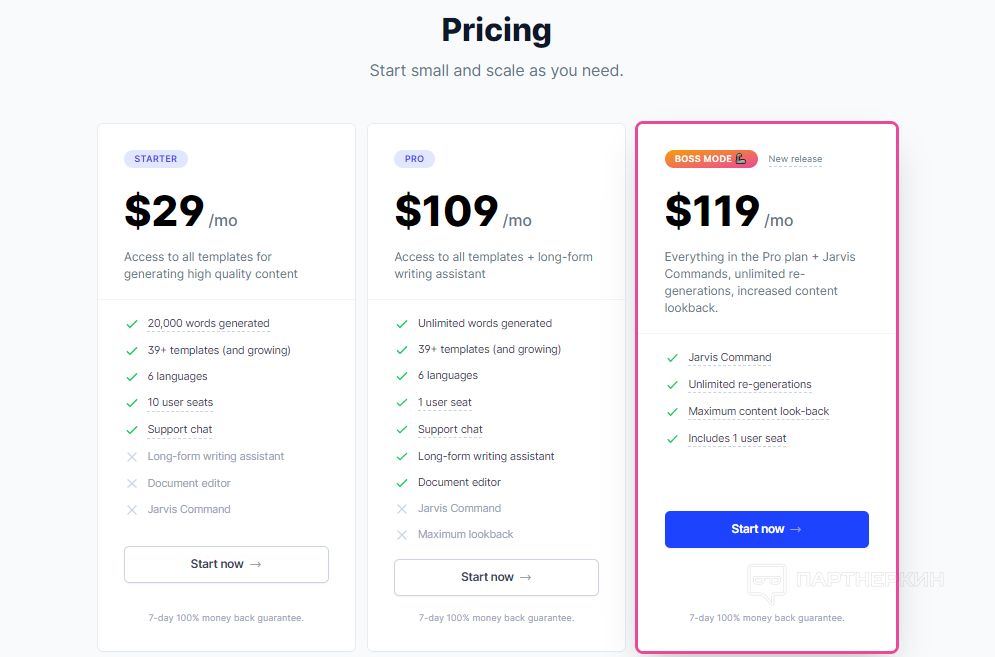995x657 pixels.
Task: Click checkmark icon beside Pro Document editor
Action: pyautogui.click(x=402, y=483)
